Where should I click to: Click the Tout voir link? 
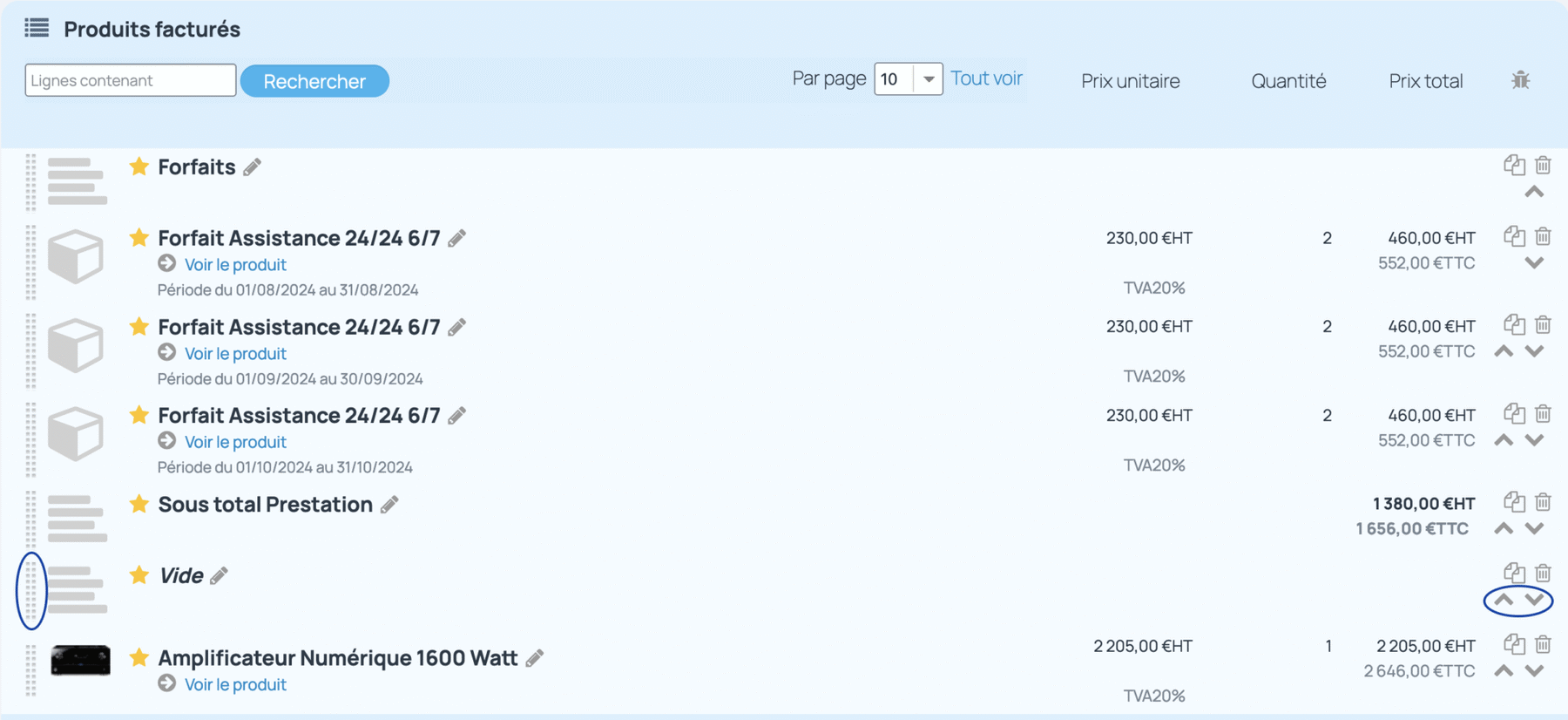point(986,78)
